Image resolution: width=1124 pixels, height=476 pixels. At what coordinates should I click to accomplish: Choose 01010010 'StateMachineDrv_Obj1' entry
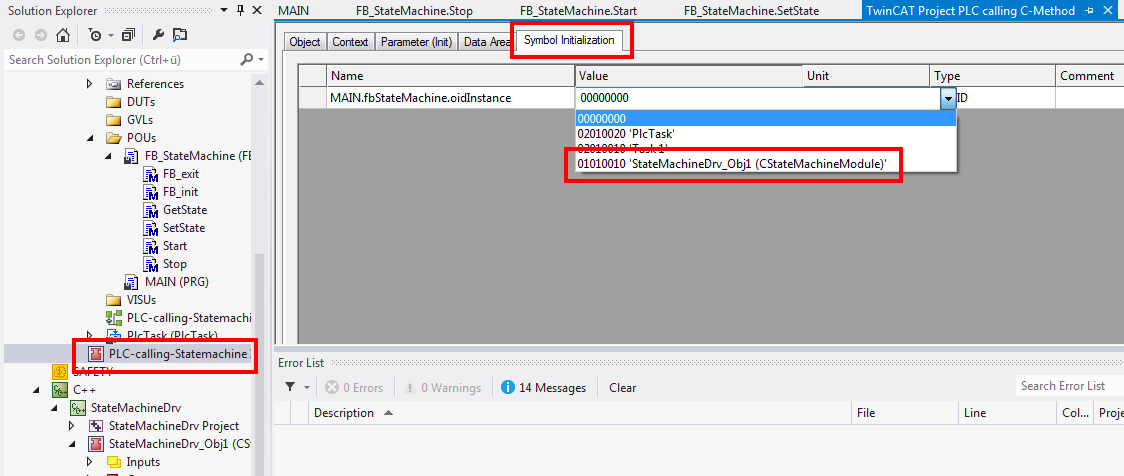point(766,164)
